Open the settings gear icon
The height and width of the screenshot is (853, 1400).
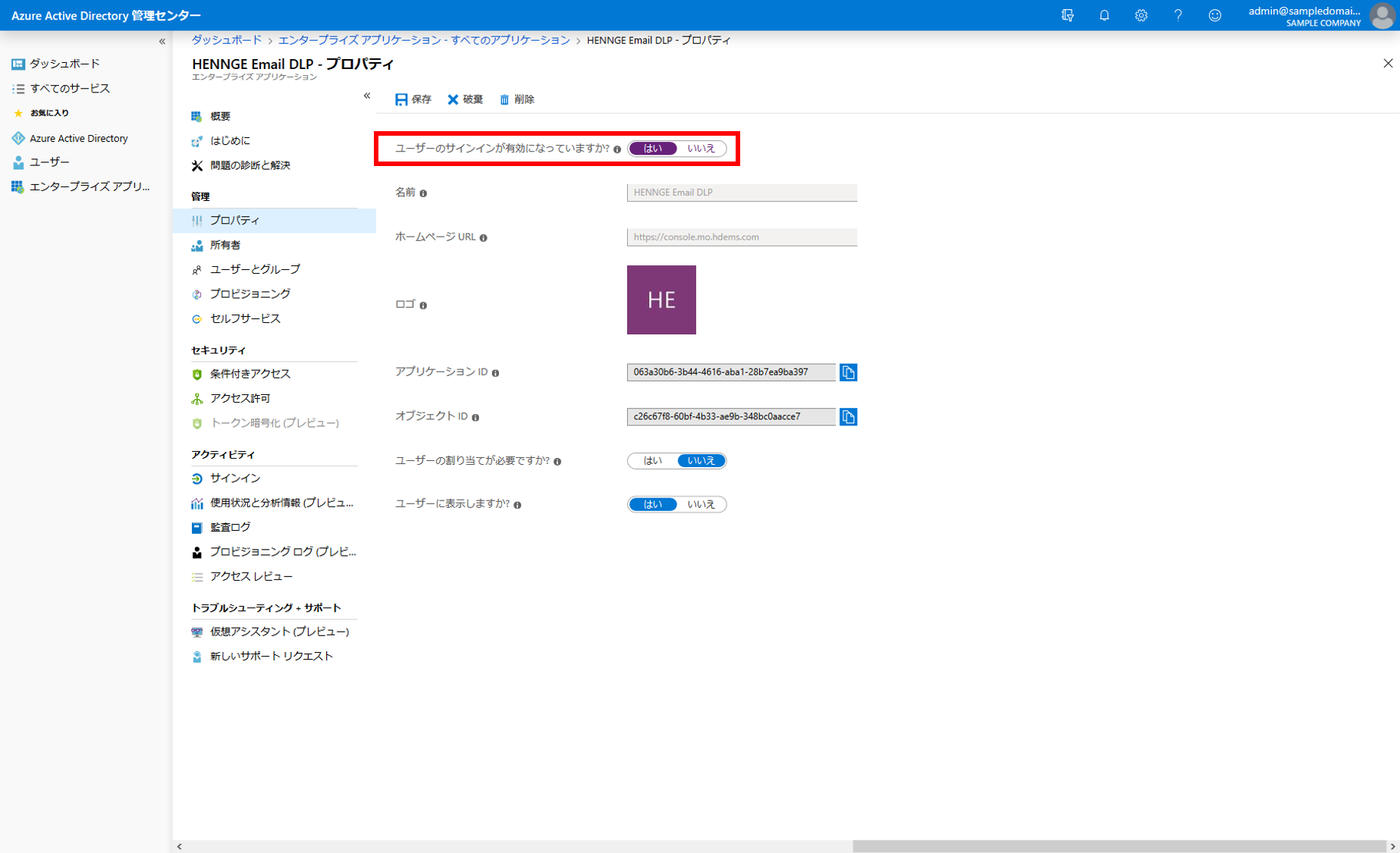1141,15
